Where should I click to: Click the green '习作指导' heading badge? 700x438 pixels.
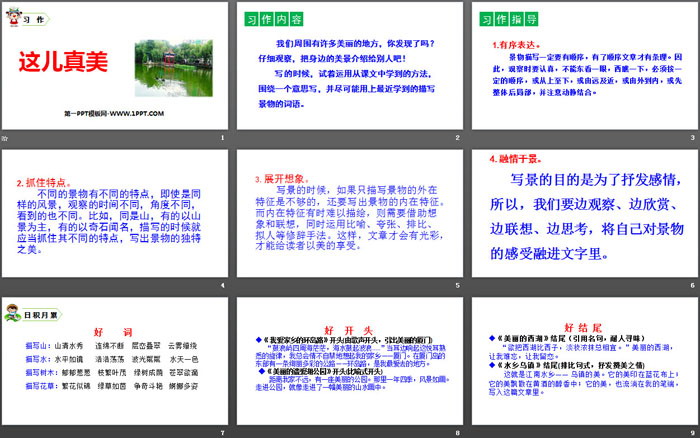pos(508,19)
